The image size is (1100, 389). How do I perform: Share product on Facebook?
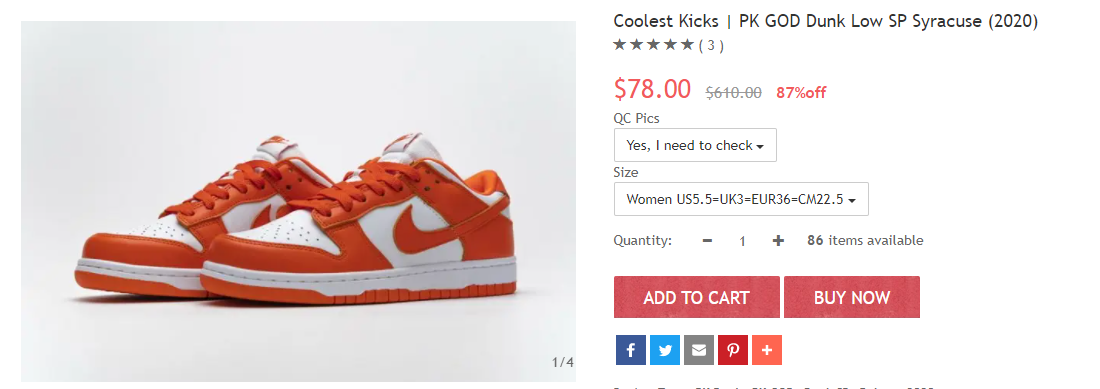(x=631, y=350)
